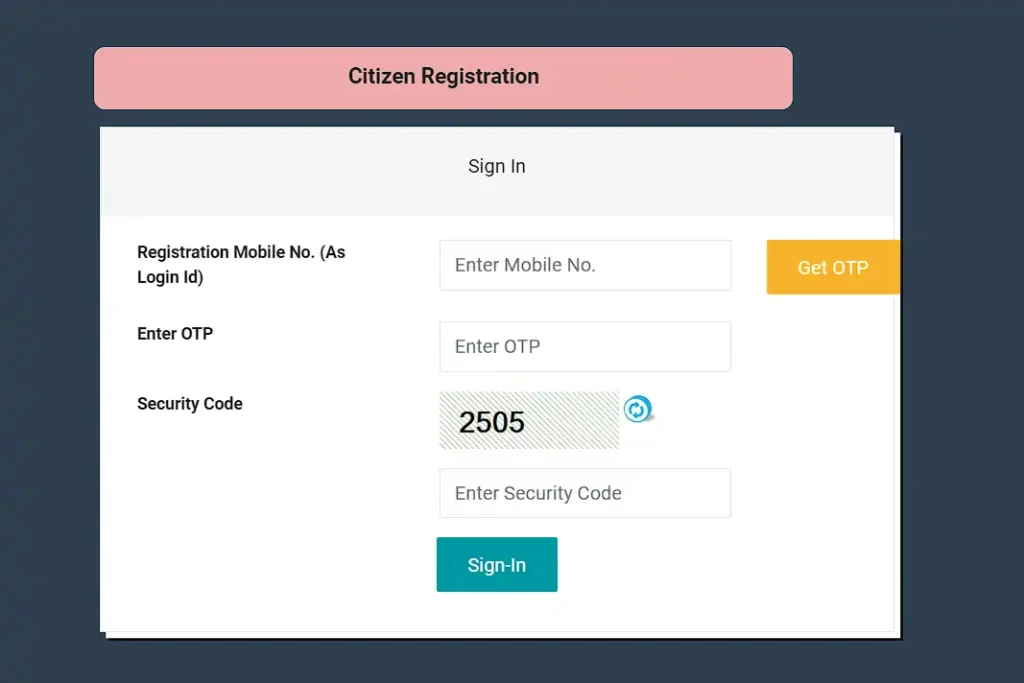Submit with the Sign-In button
1024x683 pixels.
point(497,565)
